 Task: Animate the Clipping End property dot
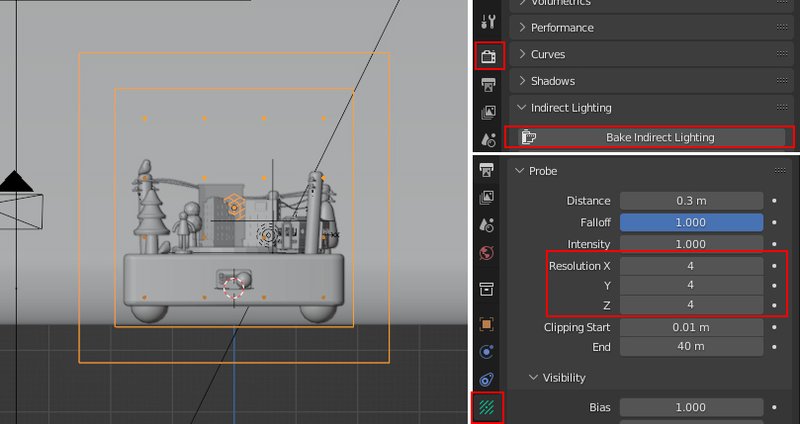774,347
